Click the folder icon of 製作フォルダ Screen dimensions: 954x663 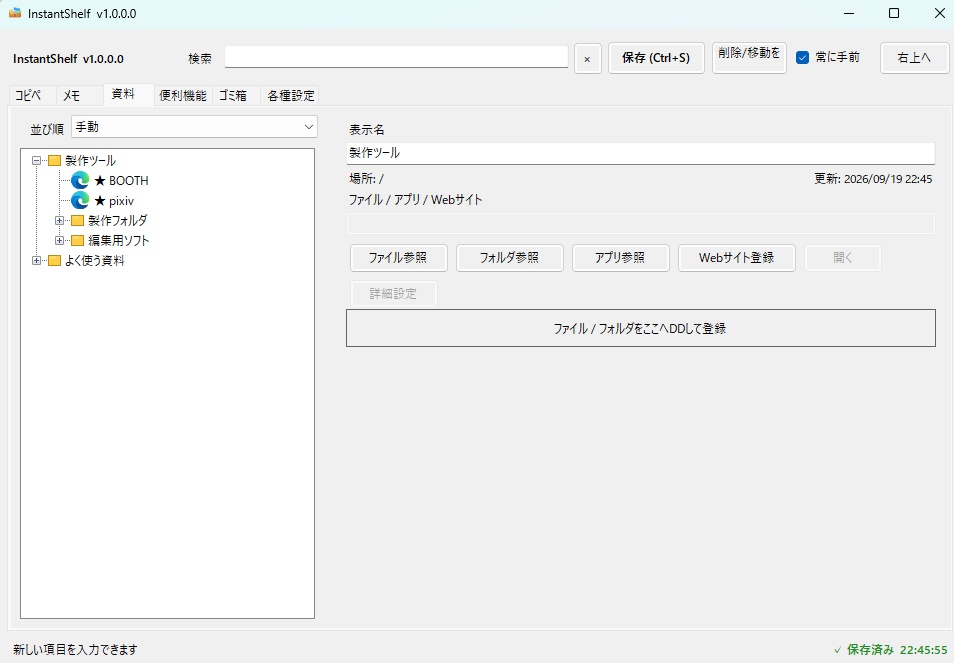pyautogui.click(x=77, y=220)
